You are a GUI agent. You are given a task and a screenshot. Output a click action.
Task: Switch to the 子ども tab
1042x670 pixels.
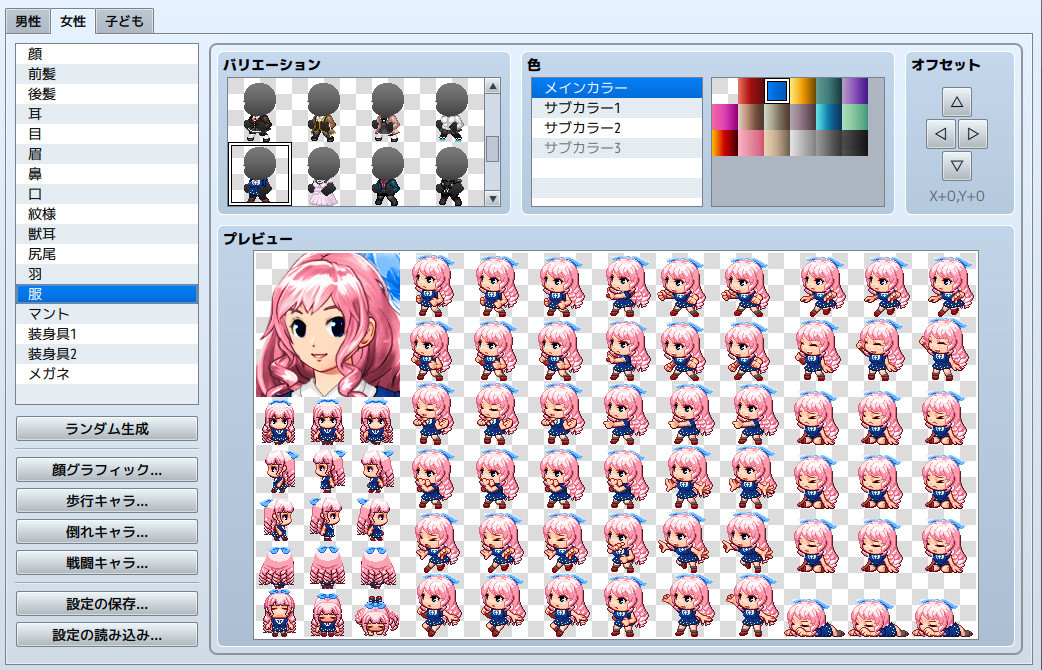126,20
